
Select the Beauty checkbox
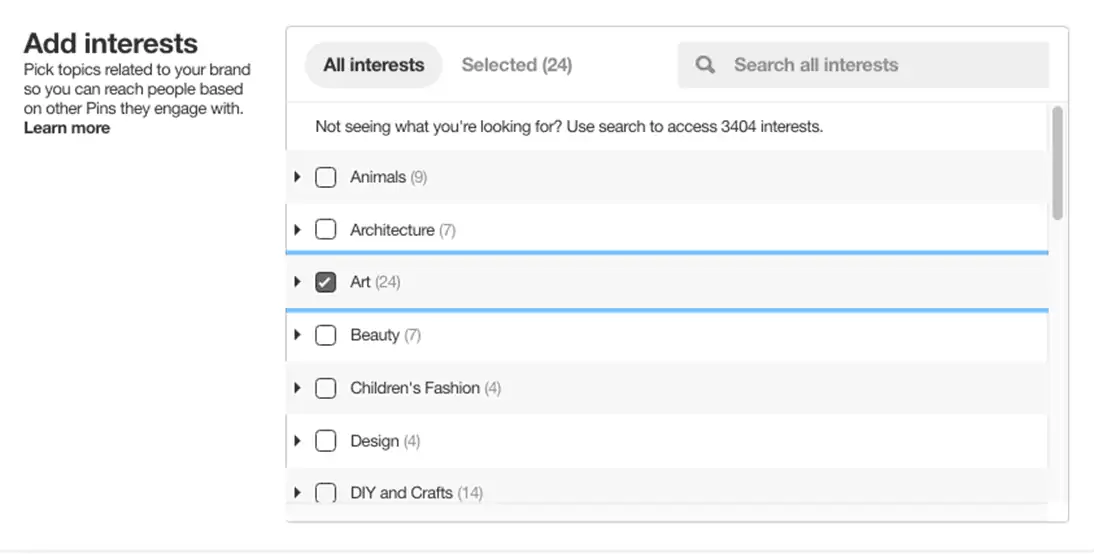[325, 335]
